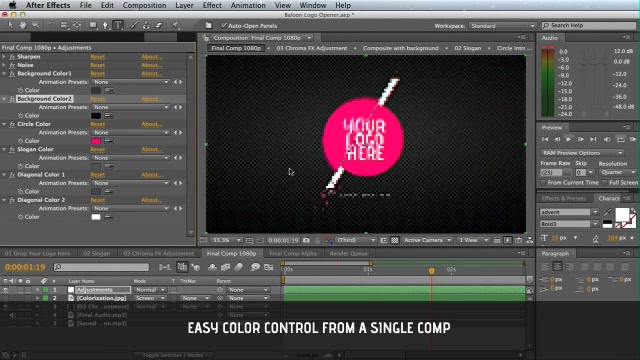This screenshot has height=360, width=640.
Task: Select the Pen tool
Action: pos(105,25)
